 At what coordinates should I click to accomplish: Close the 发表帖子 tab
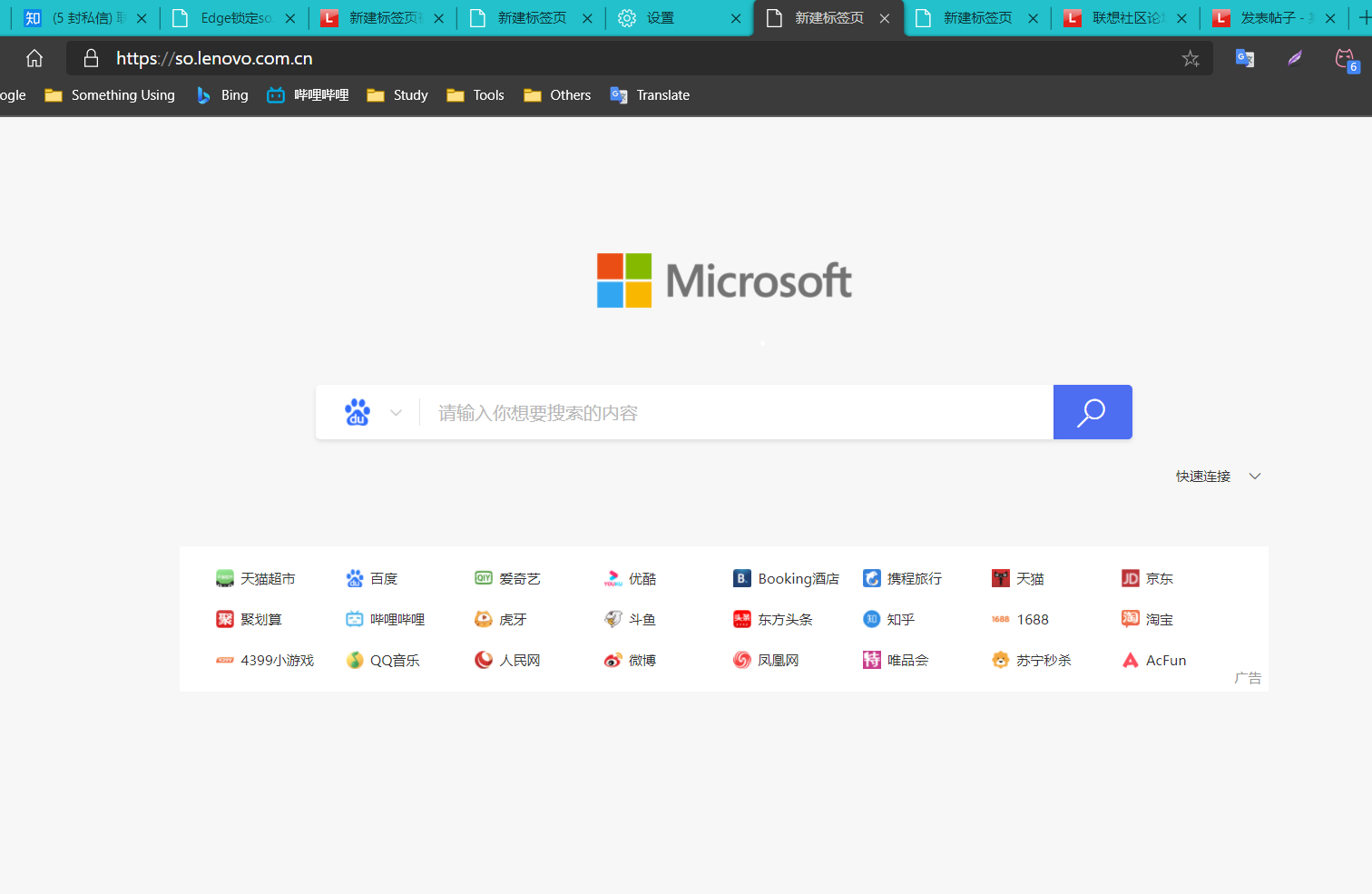(x=1330, y=18)
